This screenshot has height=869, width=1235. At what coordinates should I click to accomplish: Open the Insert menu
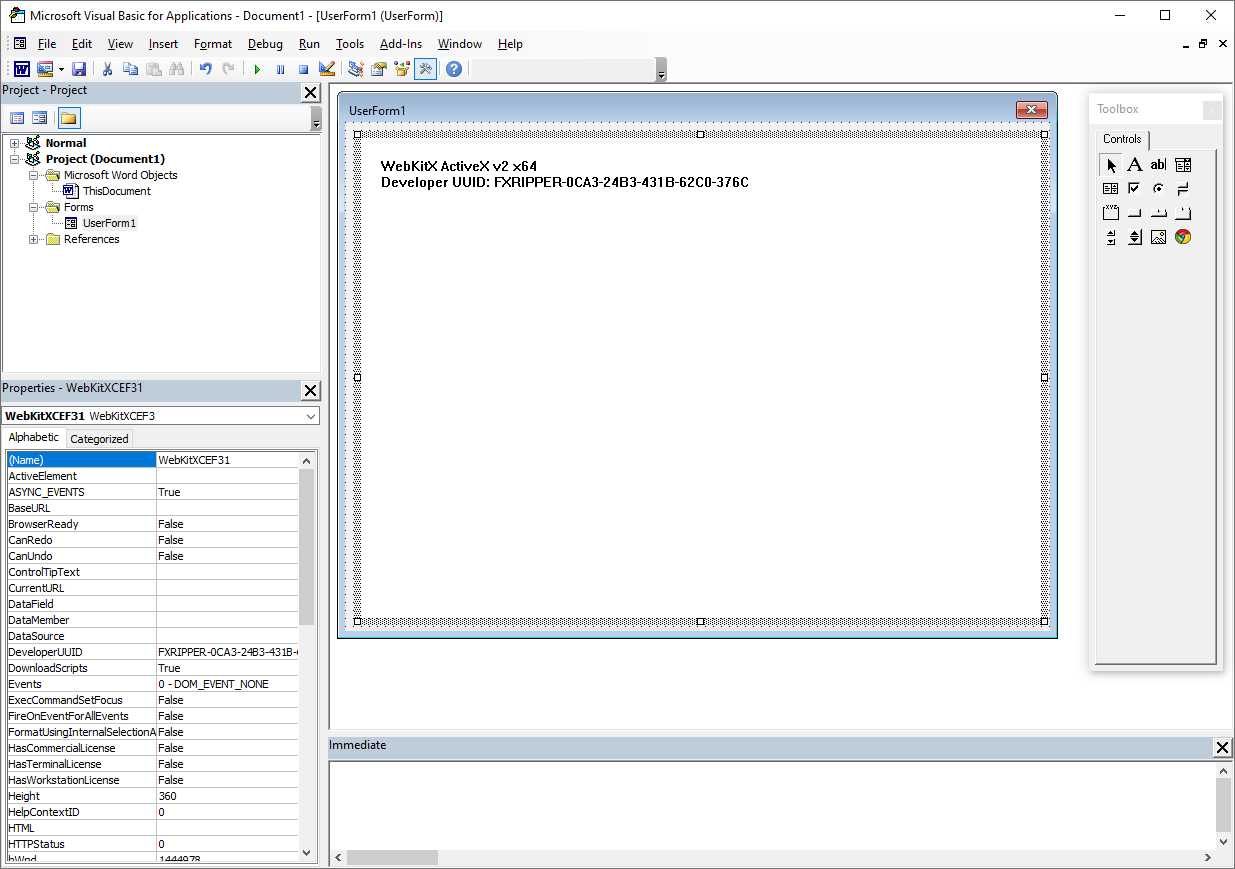pyautogui.click(x=163, y=44)
